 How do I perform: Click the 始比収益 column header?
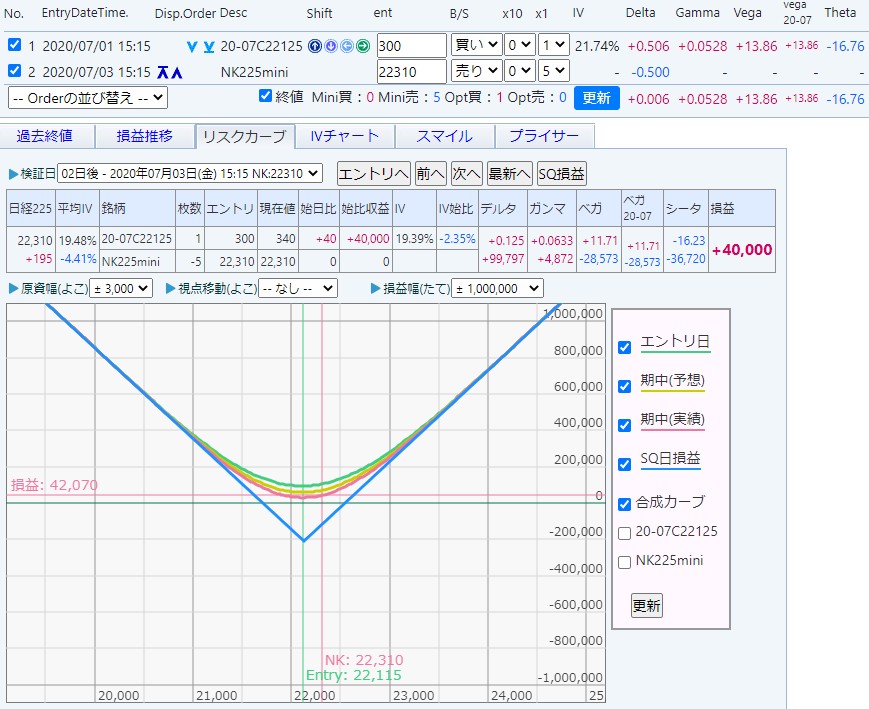tap(365, 208)
